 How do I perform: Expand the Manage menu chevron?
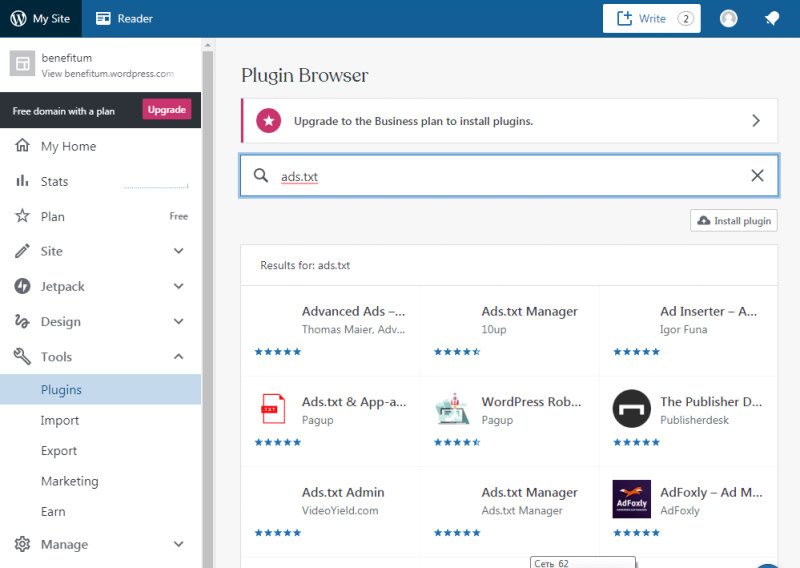pyautogui.click(x=179, y=544)
